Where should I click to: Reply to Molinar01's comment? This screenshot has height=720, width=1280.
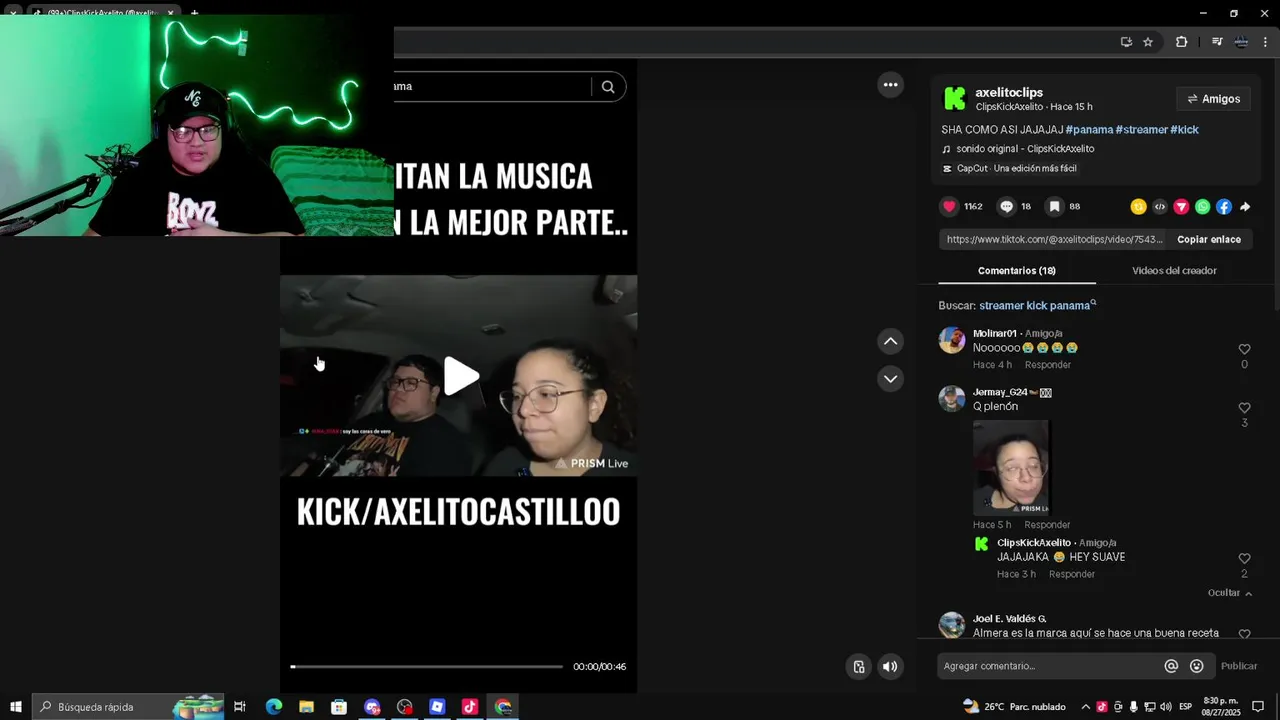click(1047, 365)
